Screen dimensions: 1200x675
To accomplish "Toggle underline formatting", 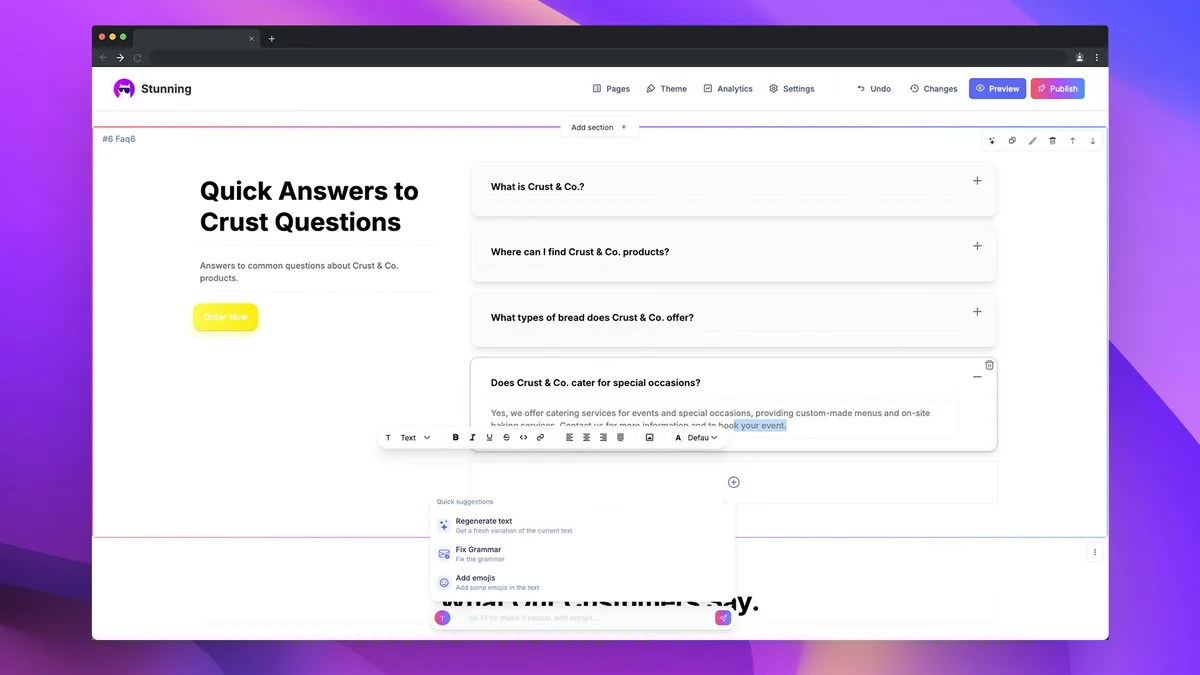I will coord(489,438).
